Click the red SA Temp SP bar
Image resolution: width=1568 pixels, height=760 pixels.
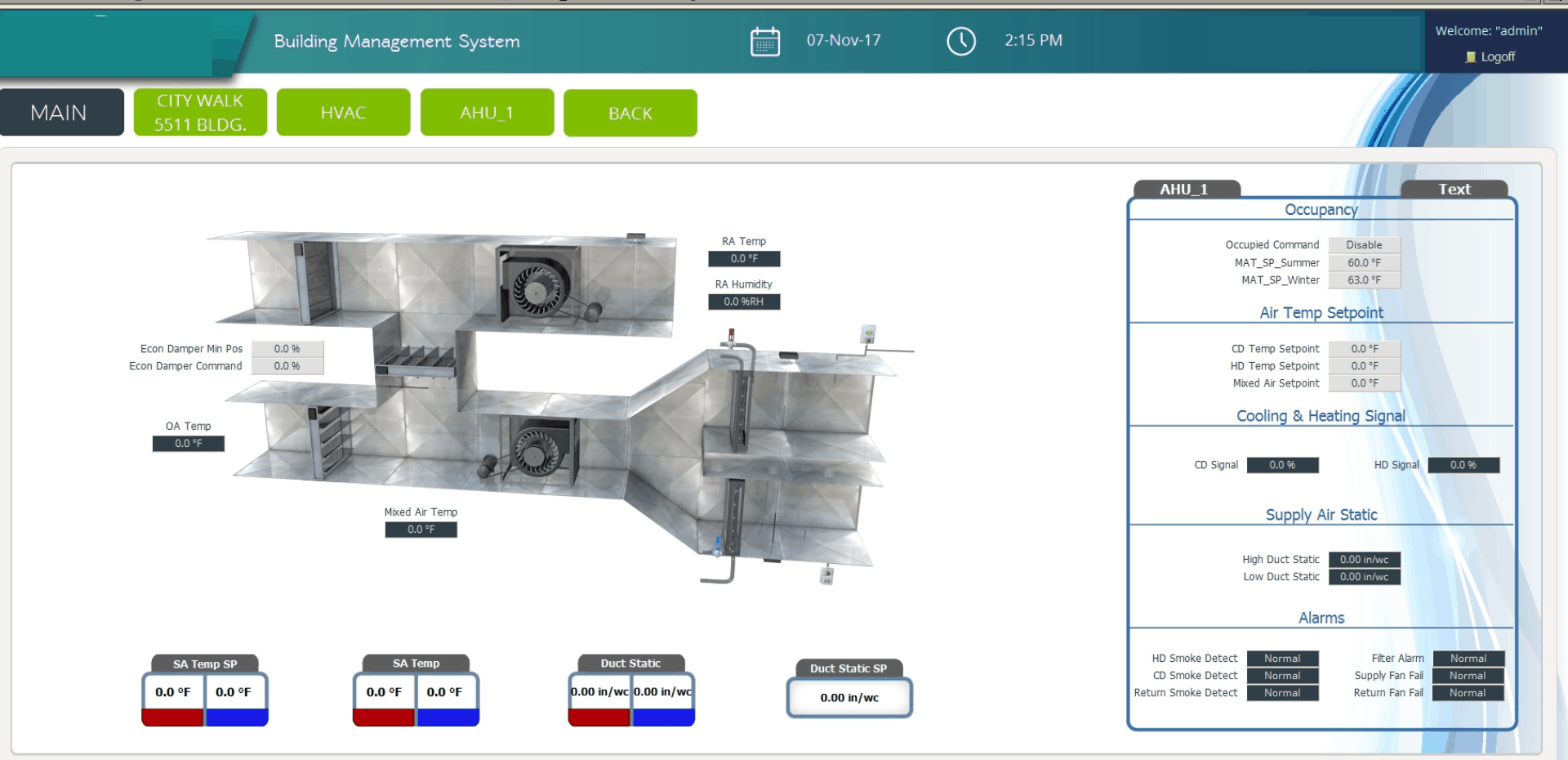[x=173, y=718]
